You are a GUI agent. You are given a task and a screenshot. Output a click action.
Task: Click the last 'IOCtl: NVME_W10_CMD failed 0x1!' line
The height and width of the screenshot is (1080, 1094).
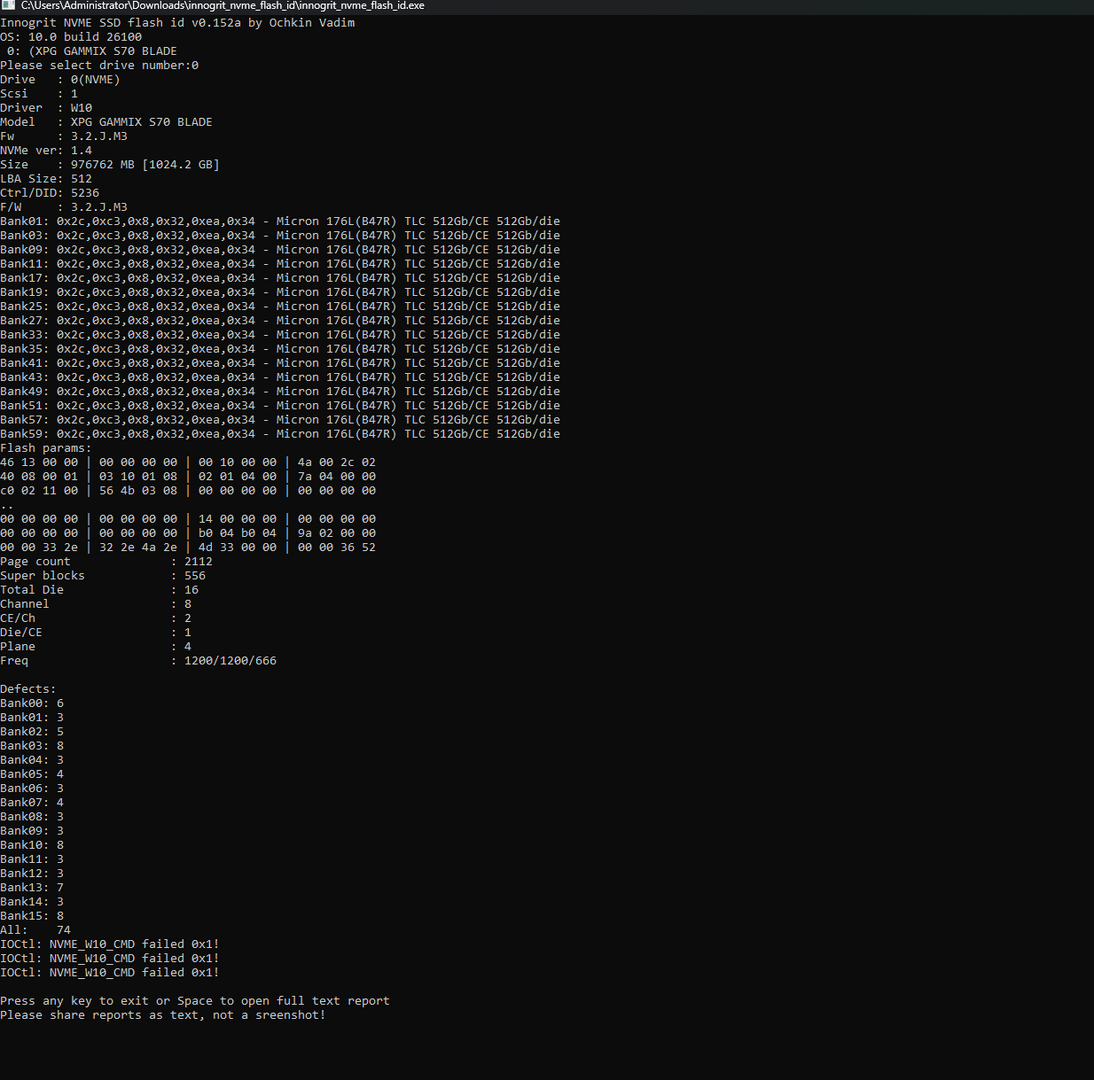click(x=110, y=973)
